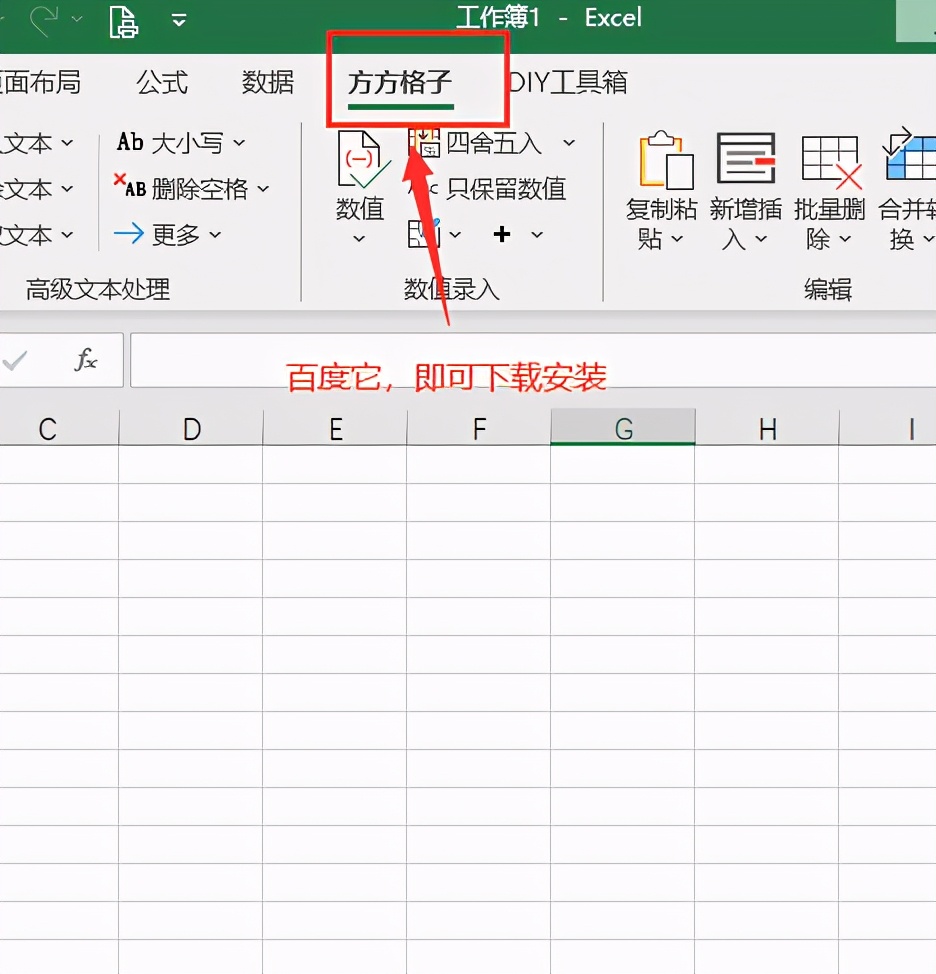Click the new document icon in the title bar
The width and height of the screenshot is (936, 974).
[122, 22]
